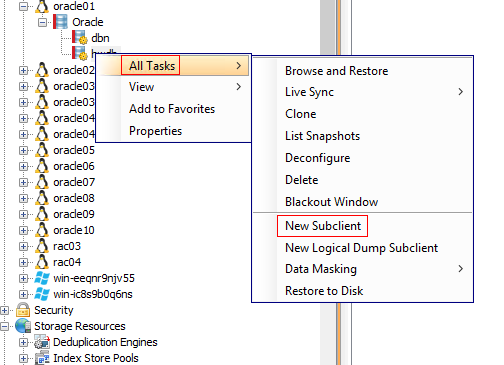The image size is (504, 365).
Task: Select the dbn instance icon
Action: pos(80,38)
